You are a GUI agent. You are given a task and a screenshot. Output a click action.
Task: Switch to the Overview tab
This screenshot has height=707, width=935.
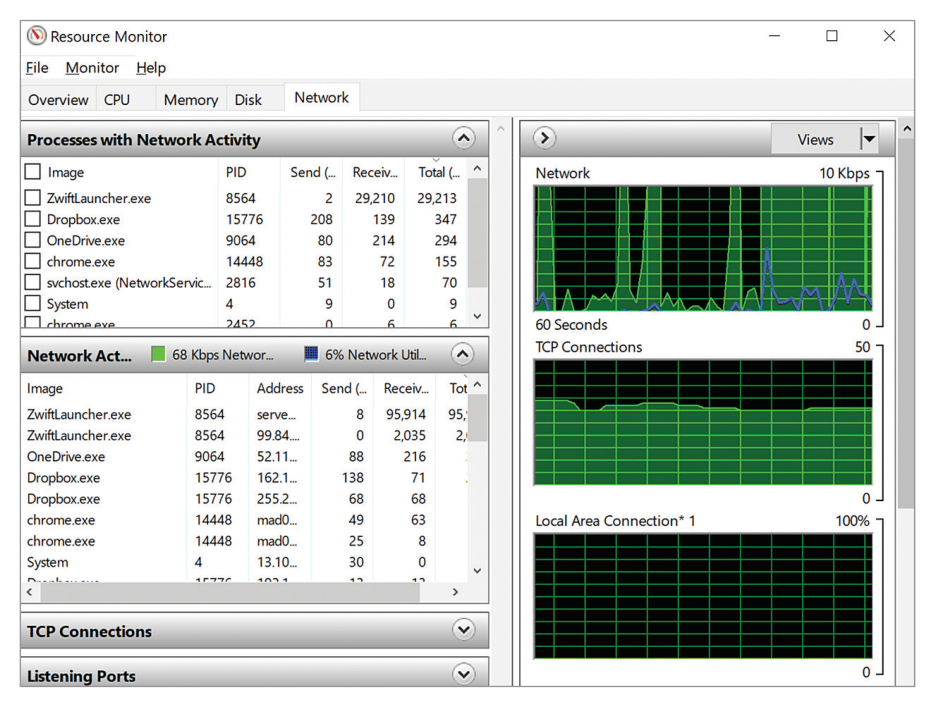[58, 100]
